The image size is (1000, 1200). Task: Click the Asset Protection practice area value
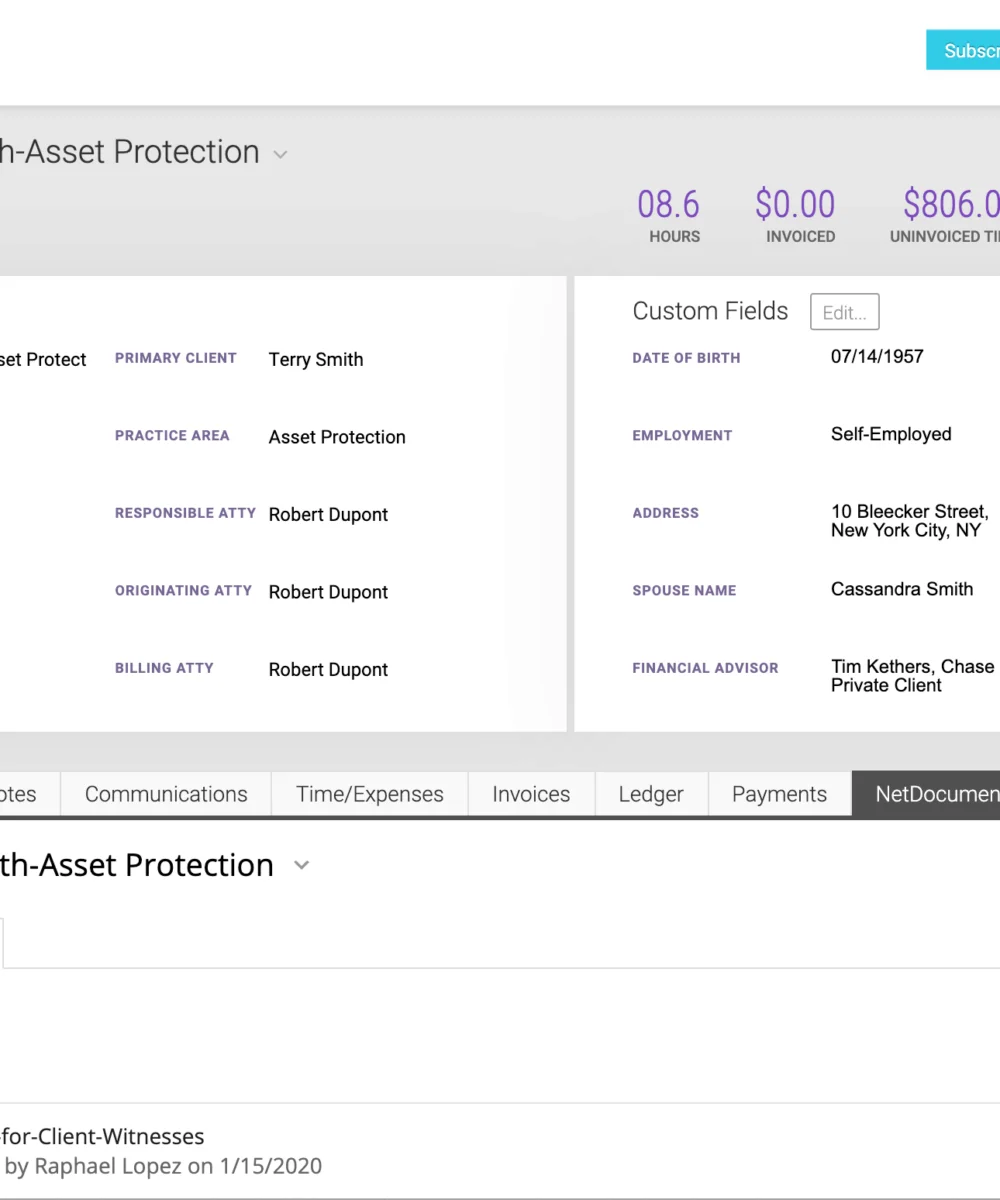337,437
